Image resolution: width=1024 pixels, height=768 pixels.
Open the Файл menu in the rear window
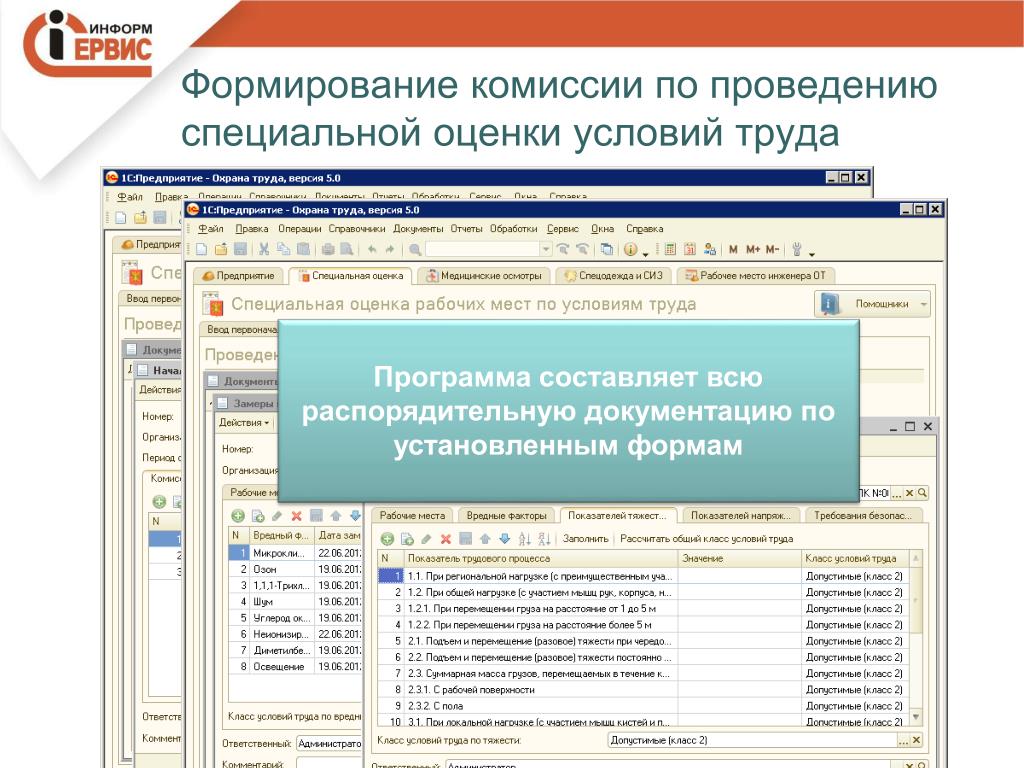[x=129, y=197]
